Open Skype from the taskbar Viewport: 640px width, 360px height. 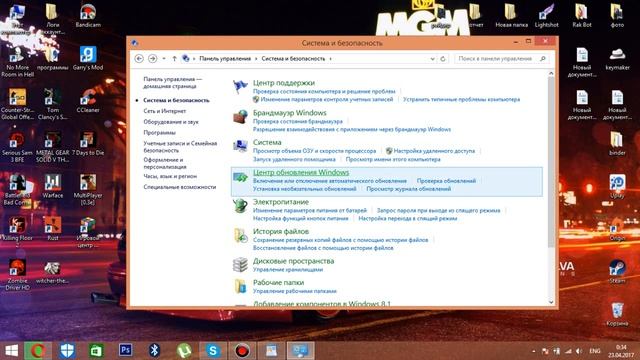[x=213, y=350]
